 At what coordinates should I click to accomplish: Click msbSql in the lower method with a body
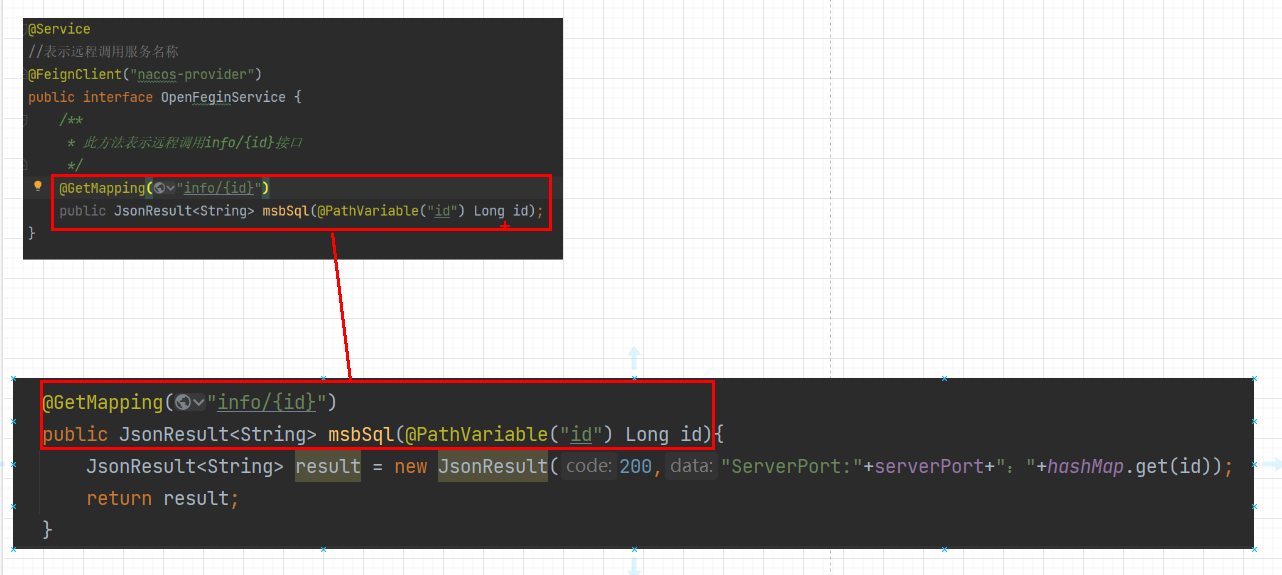361,435
